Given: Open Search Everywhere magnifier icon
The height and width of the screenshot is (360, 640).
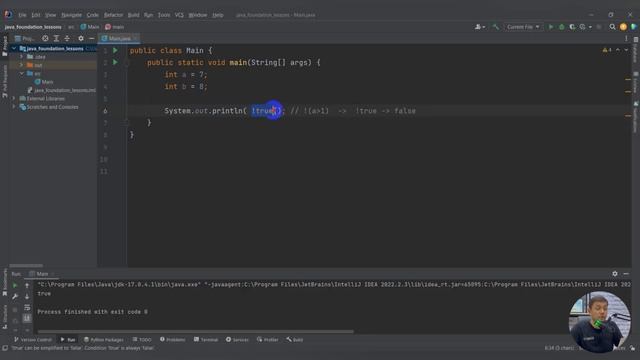Looking at the screenshot, I should point(612,27).
